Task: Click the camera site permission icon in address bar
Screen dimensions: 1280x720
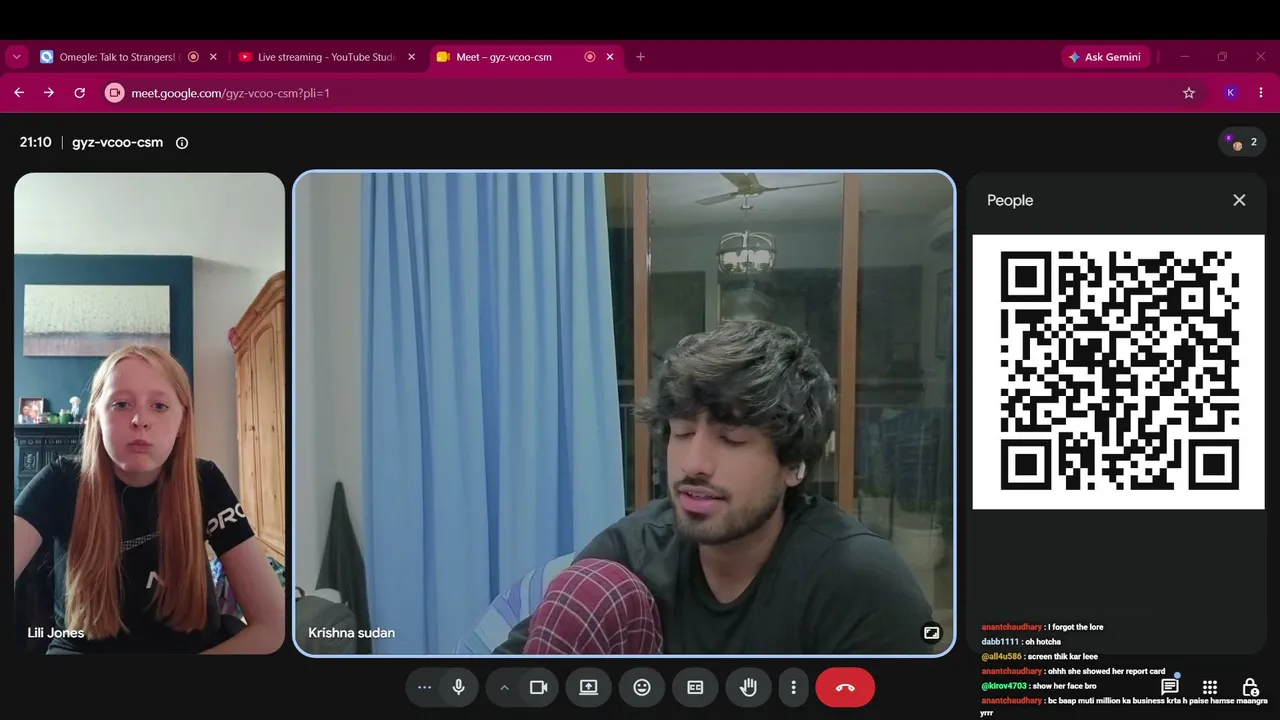Action: [x=114, y=93]
